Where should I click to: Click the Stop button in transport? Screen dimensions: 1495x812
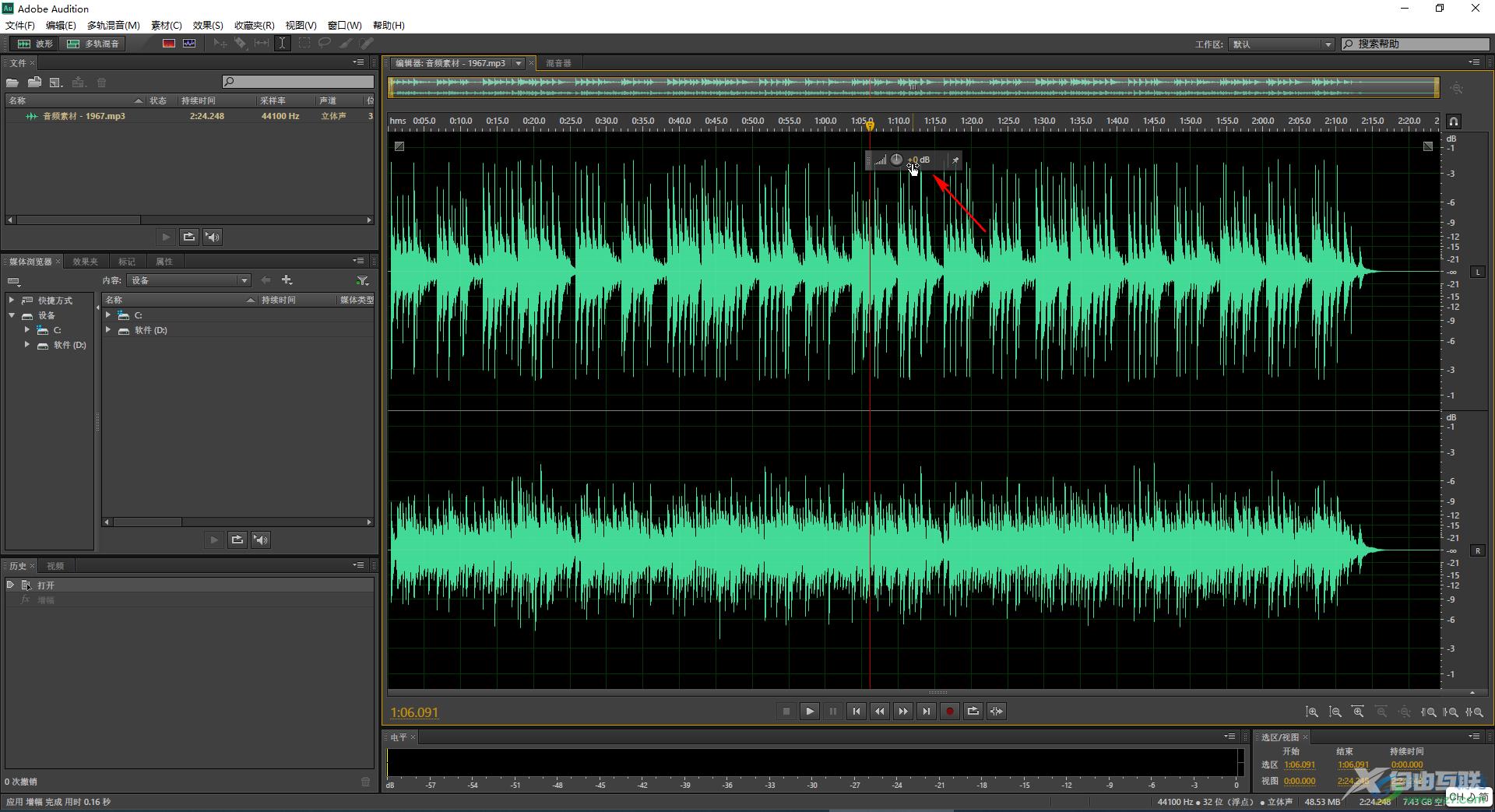[786, 711]
